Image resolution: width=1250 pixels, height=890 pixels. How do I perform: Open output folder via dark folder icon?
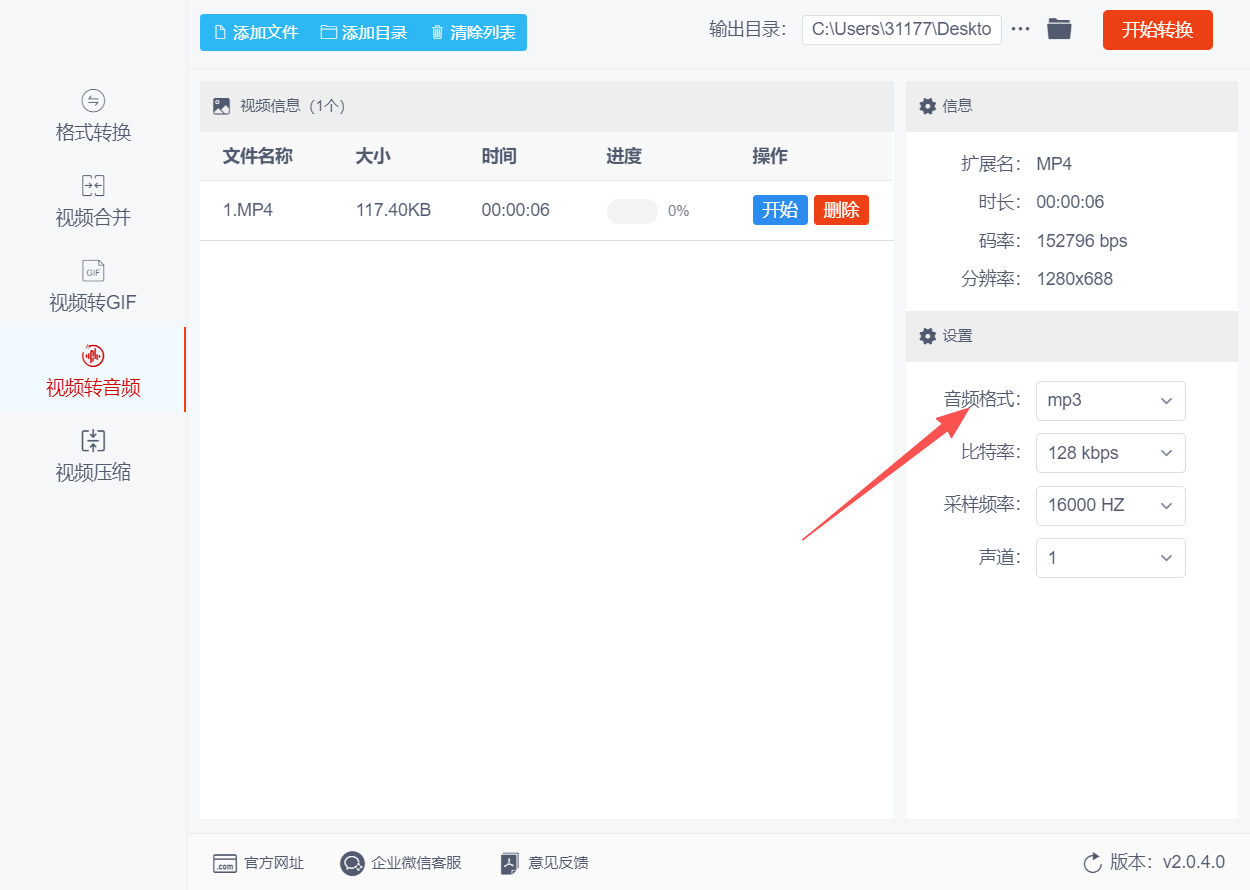[1059, 29]
